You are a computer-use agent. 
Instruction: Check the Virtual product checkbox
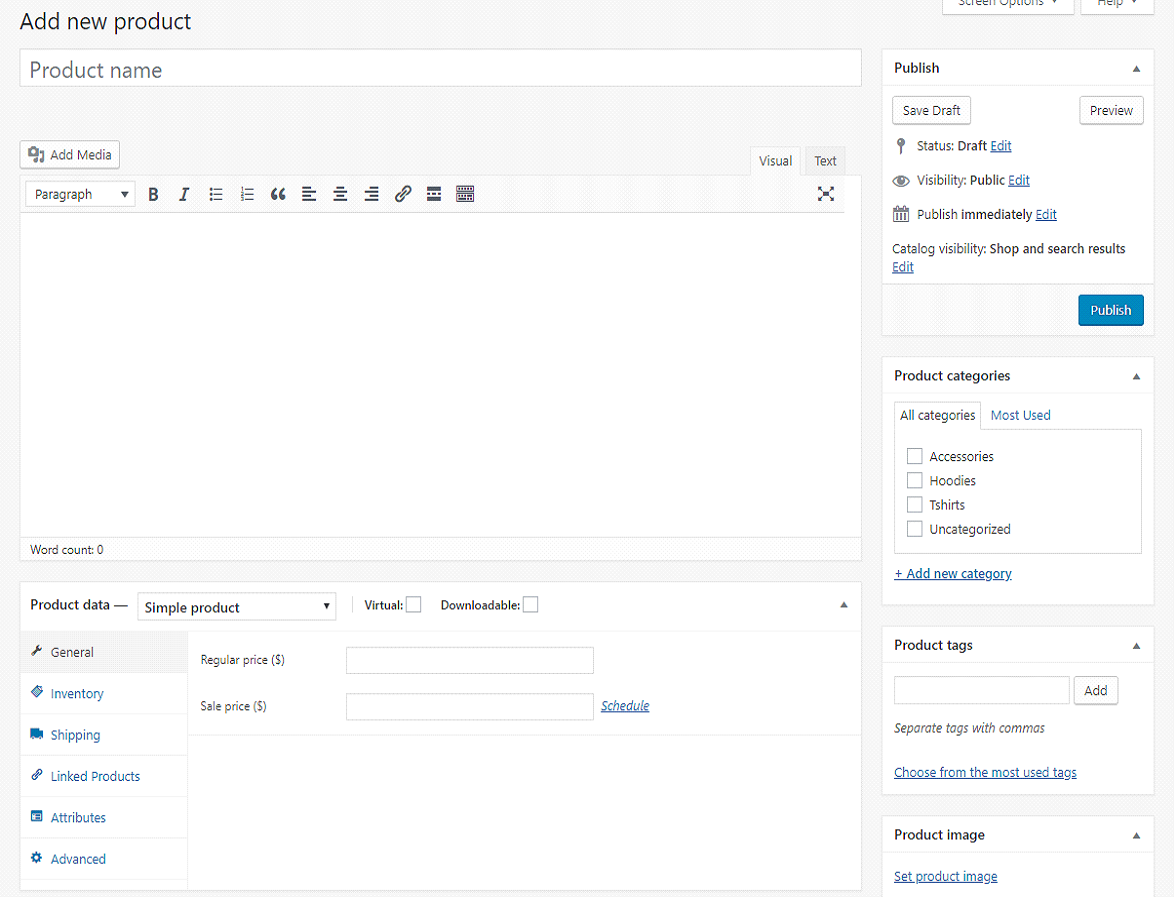click(413, 605)
